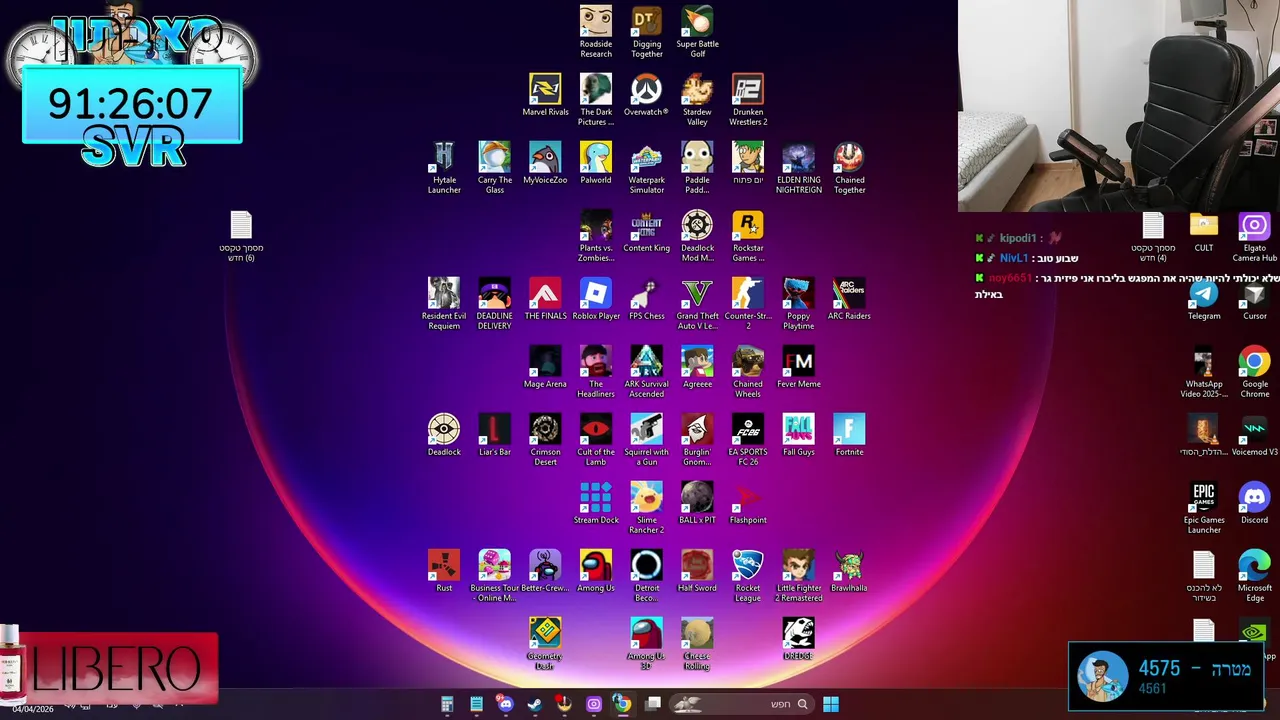Select the Among Us shortcut
Screen dimensions: 1280x720
[596, 571]
